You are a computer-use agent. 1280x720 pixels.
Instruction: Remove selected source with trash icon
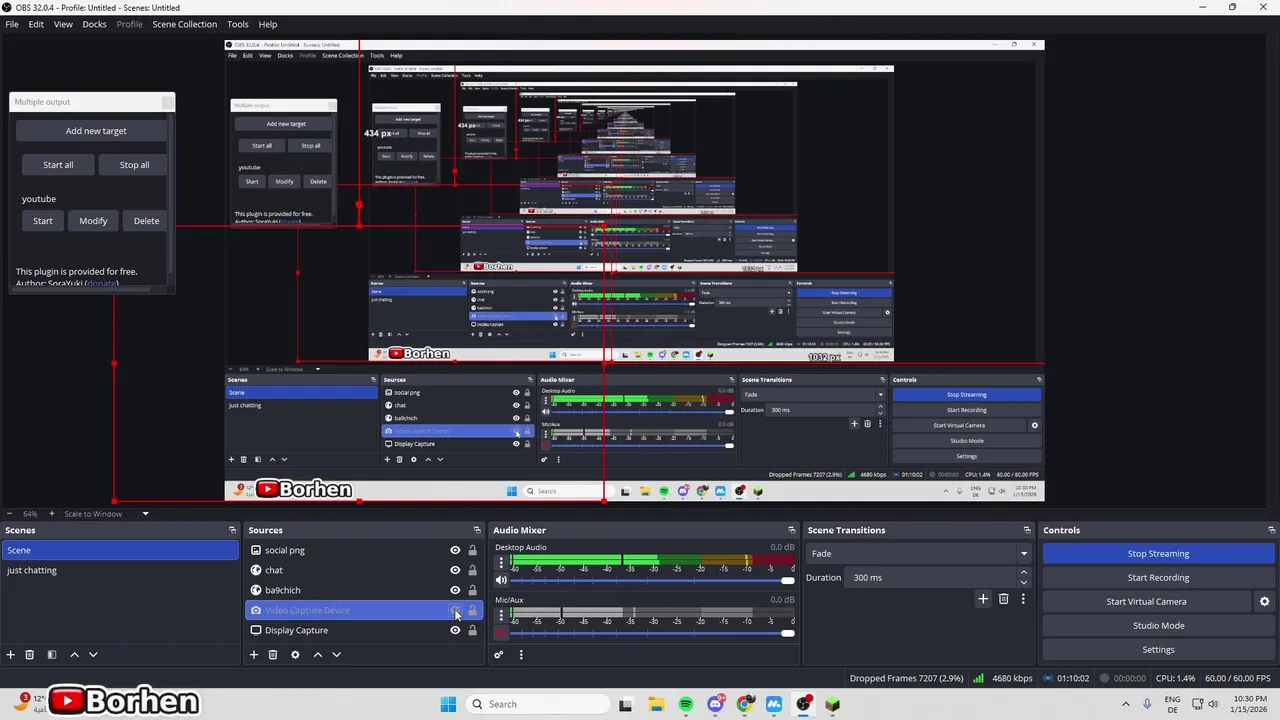273,655
